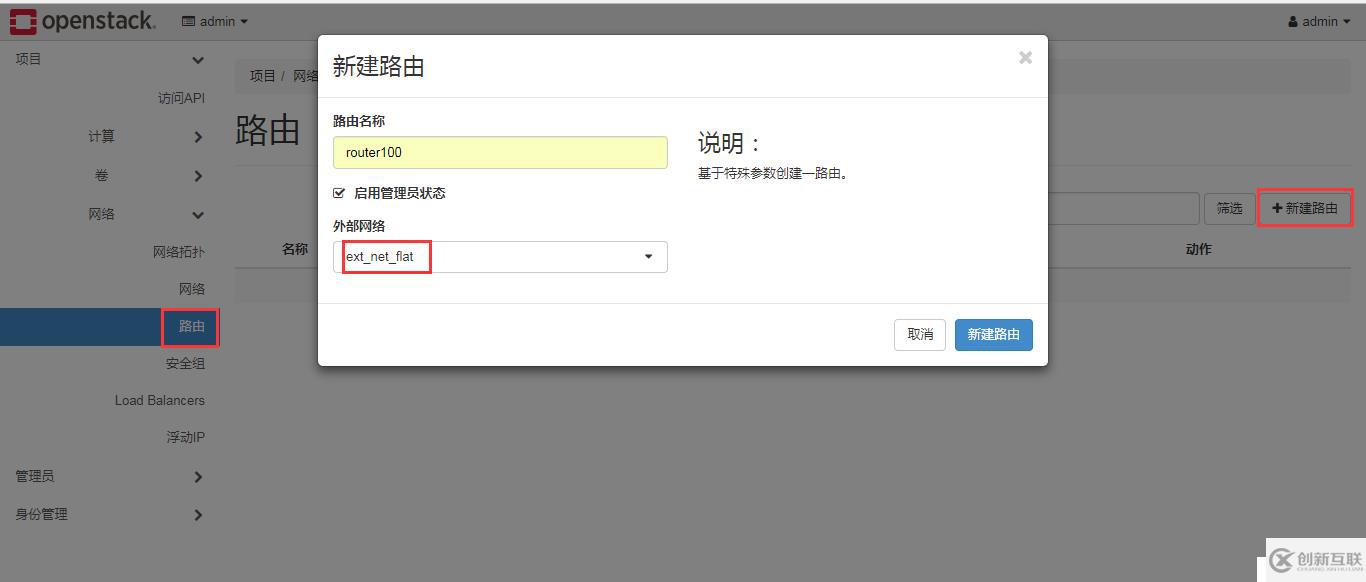
Task: Click the 名称 column header
Action: point(295,249)
